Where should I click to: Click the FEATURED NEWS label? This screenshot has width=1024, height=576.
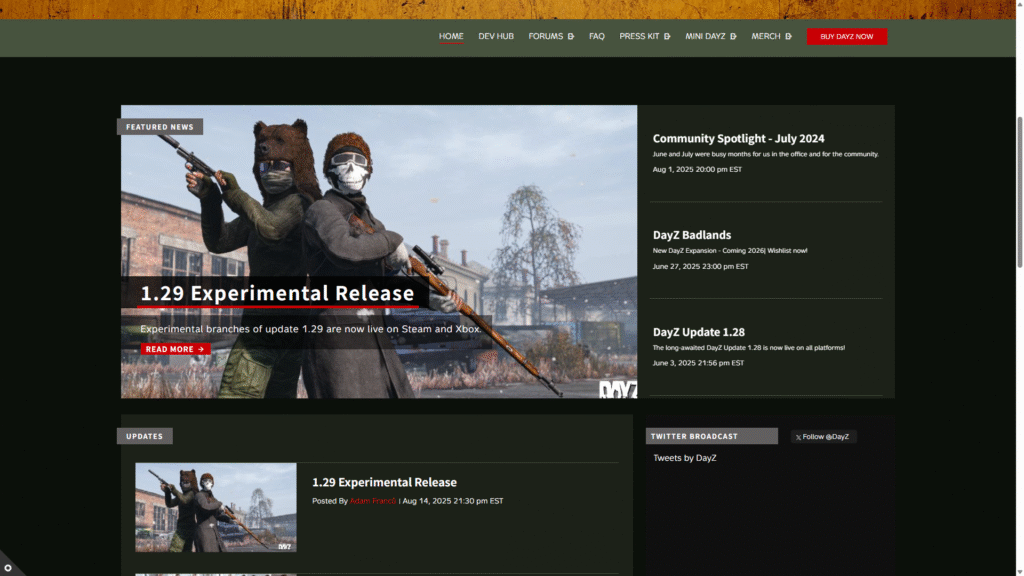coord(159,127)
